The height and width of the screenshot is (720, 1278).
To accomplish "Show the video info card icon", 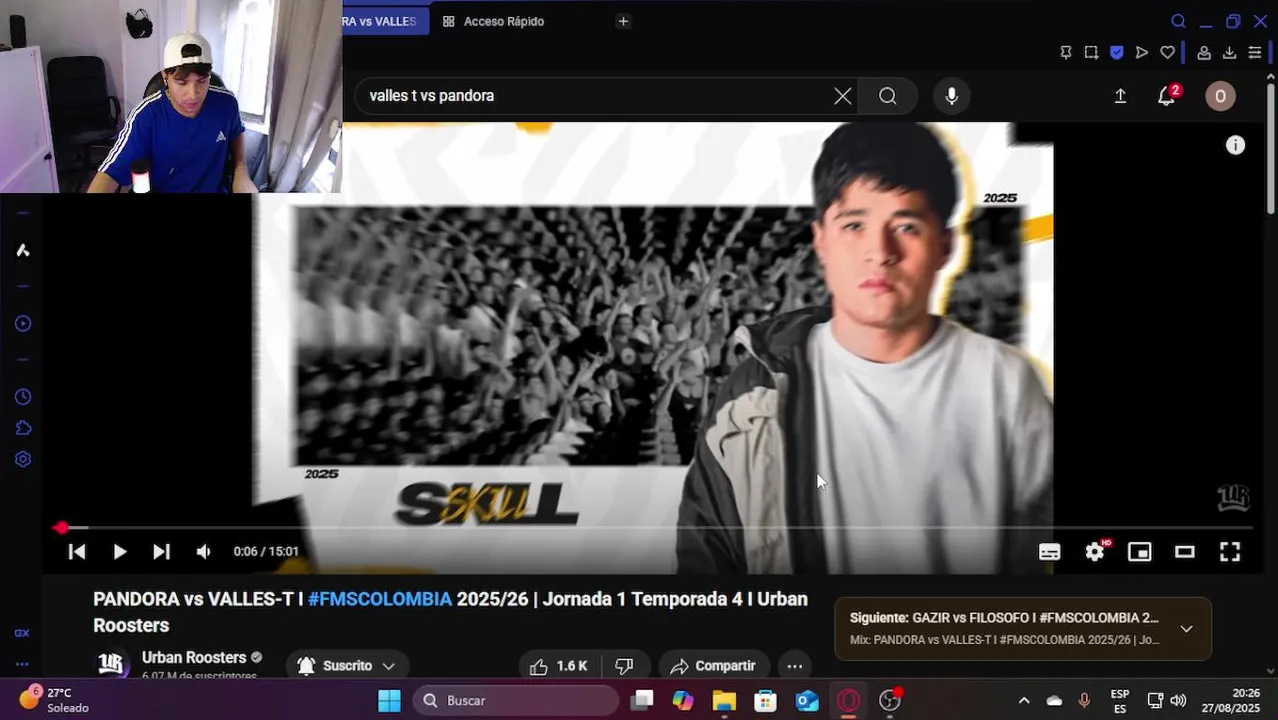I will tap(1236, 145).
